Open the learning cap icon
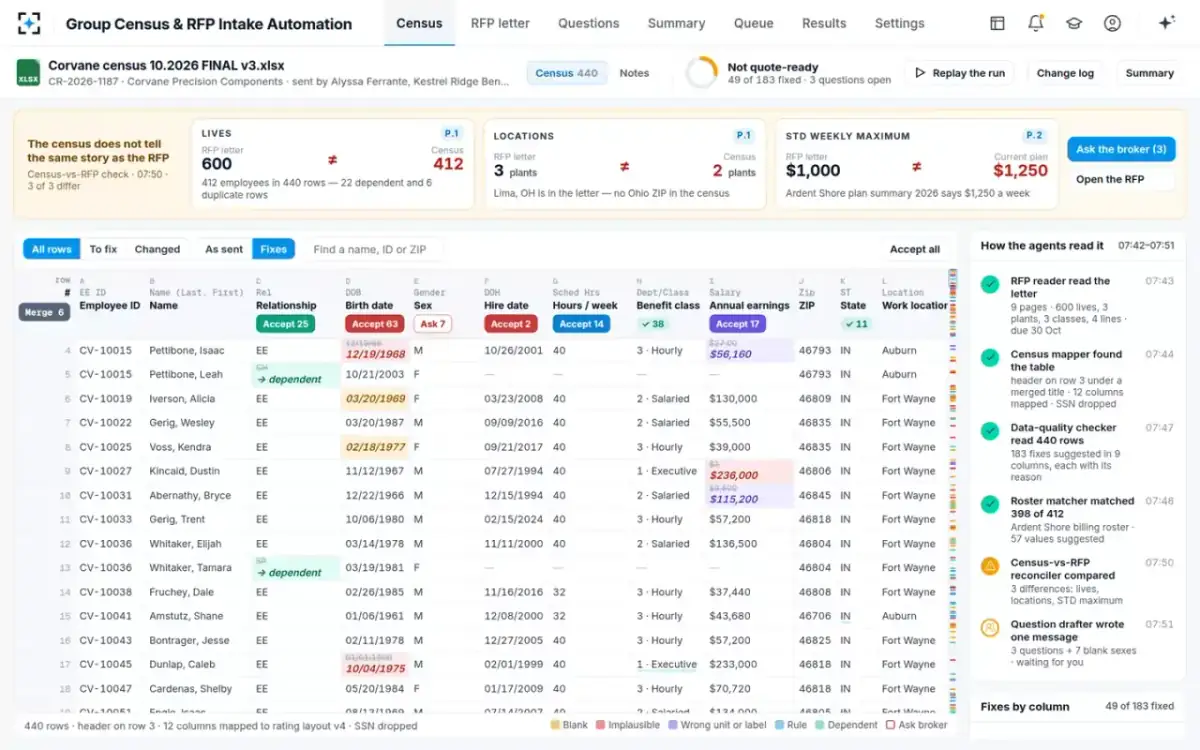 click(1074, 23)
